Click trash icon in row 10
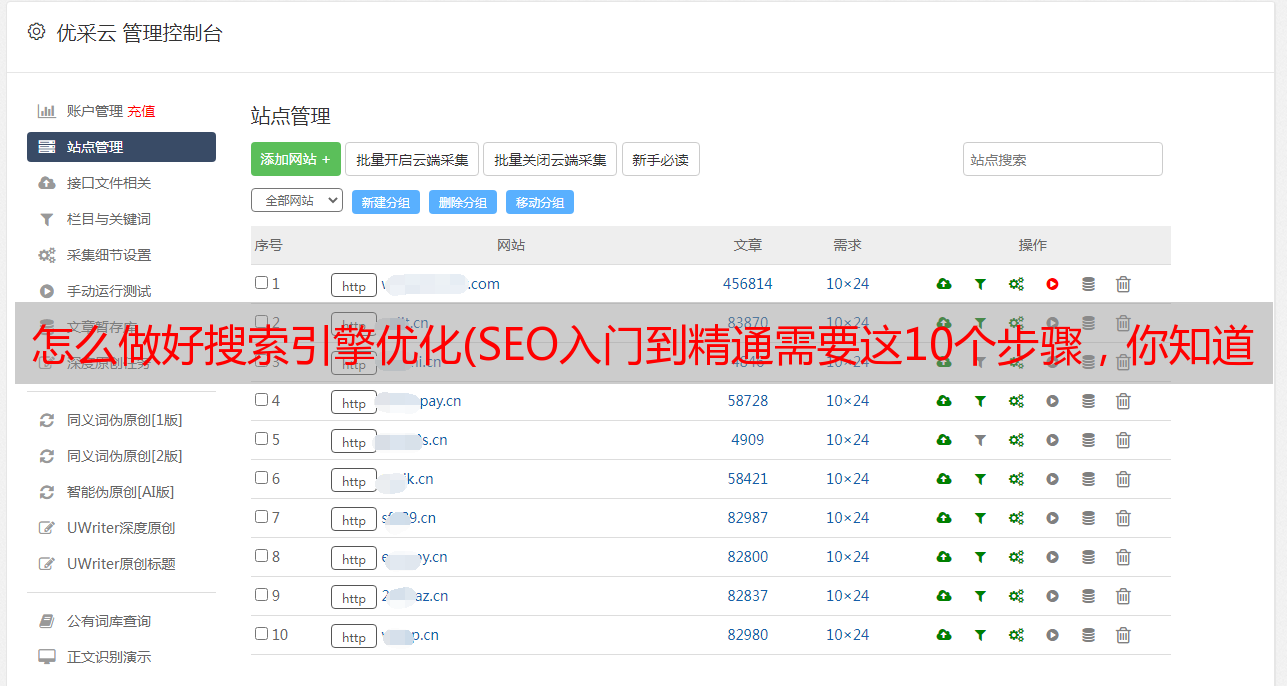The height and width of the screenshot is (686, 1287). point(1123,635)
